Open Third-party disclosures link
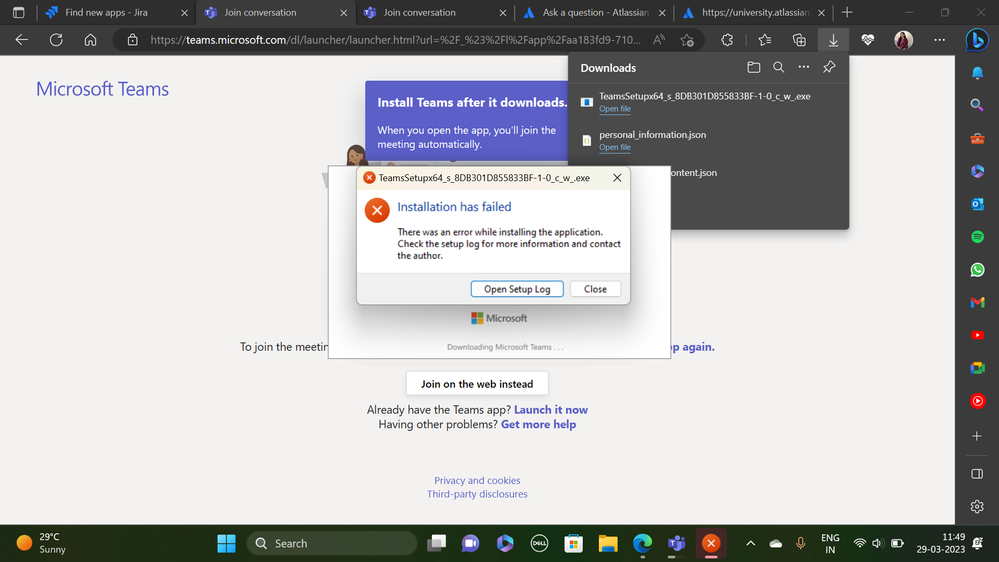999x562 pixels. coord(477,494)
